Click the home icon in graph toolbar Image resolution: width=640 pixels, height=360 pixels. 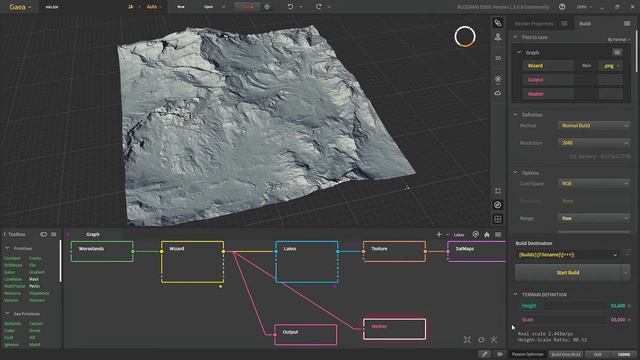coord(487,234)
